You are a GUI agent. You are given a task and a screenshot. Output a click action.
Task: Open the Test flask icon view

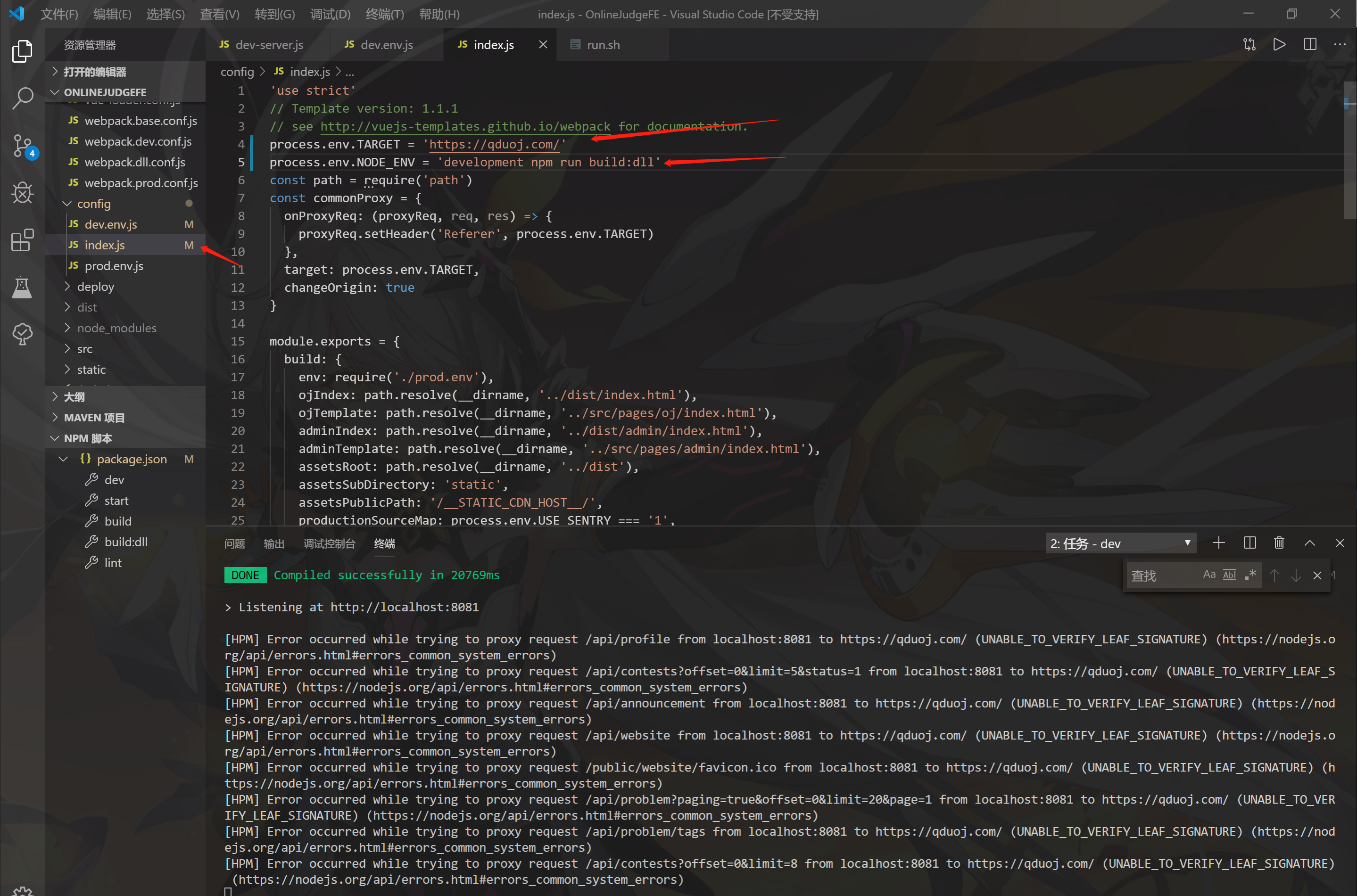click(22, 287)
